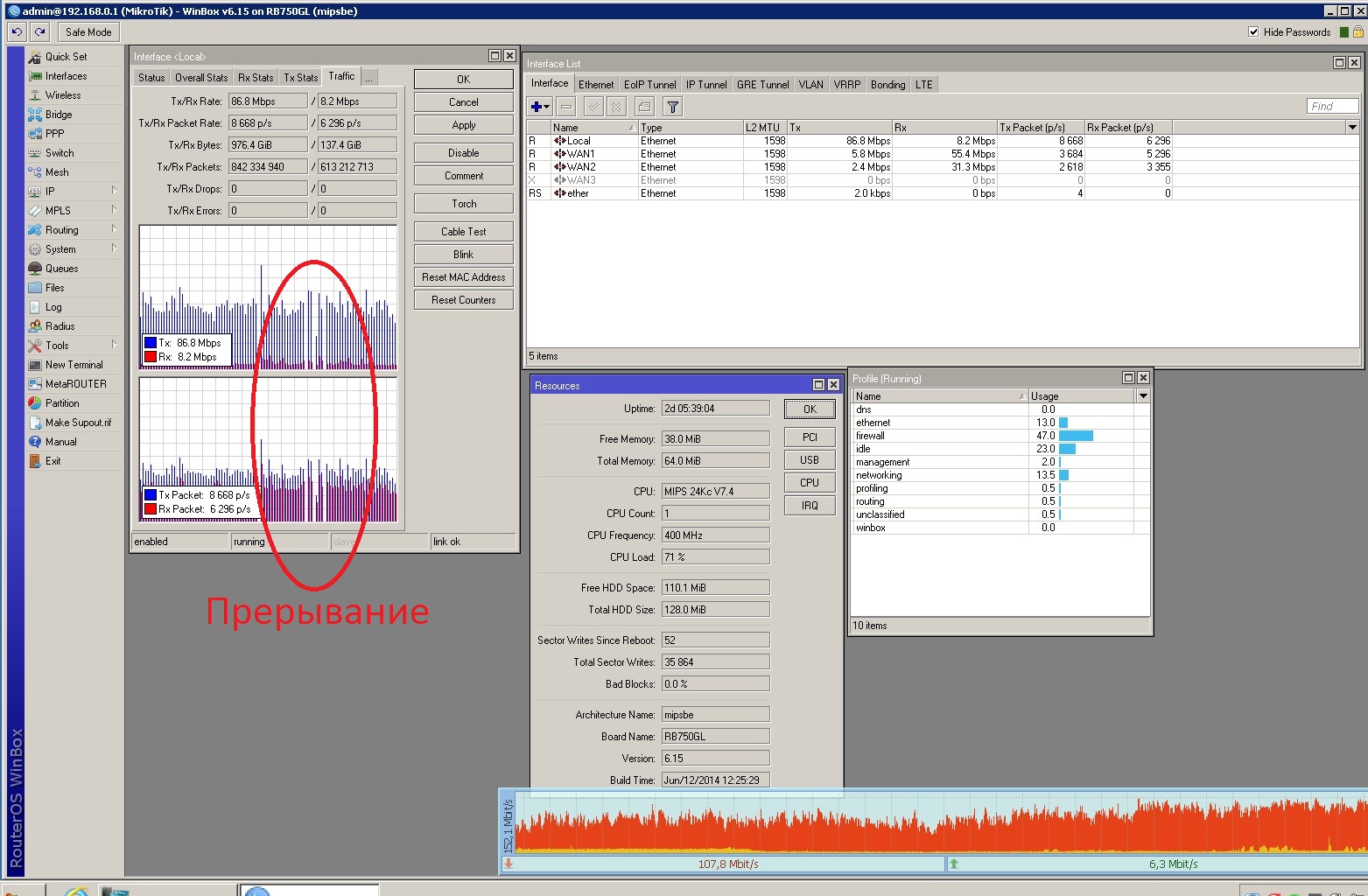
Task: Expand the IP submenu arrow
Action: [114, 191]
